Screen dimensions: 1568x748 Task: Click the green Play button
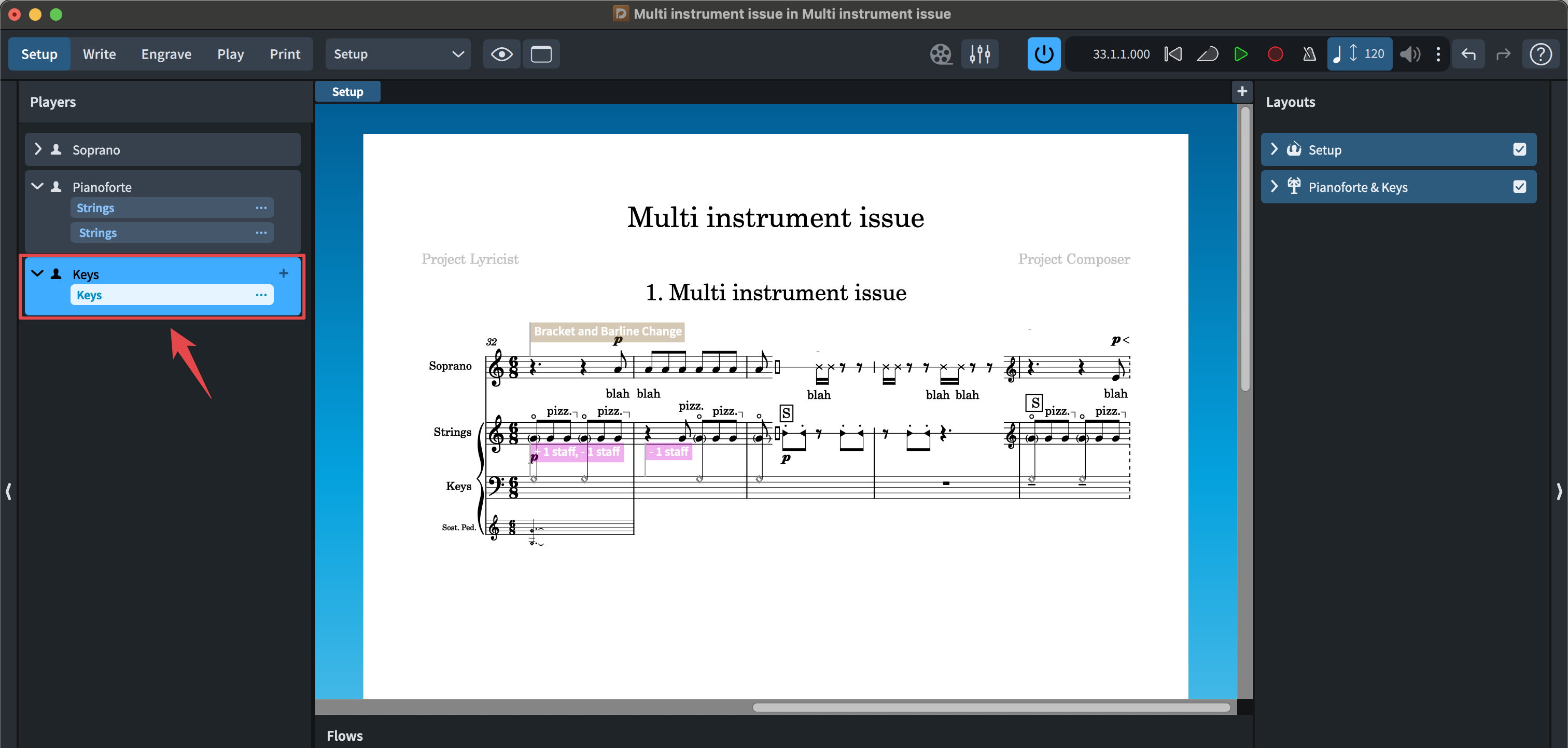[x=1240, y=54]
